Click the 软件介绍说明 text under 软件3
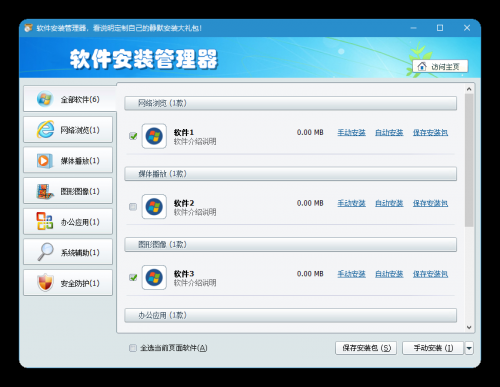 pos(195,283)
